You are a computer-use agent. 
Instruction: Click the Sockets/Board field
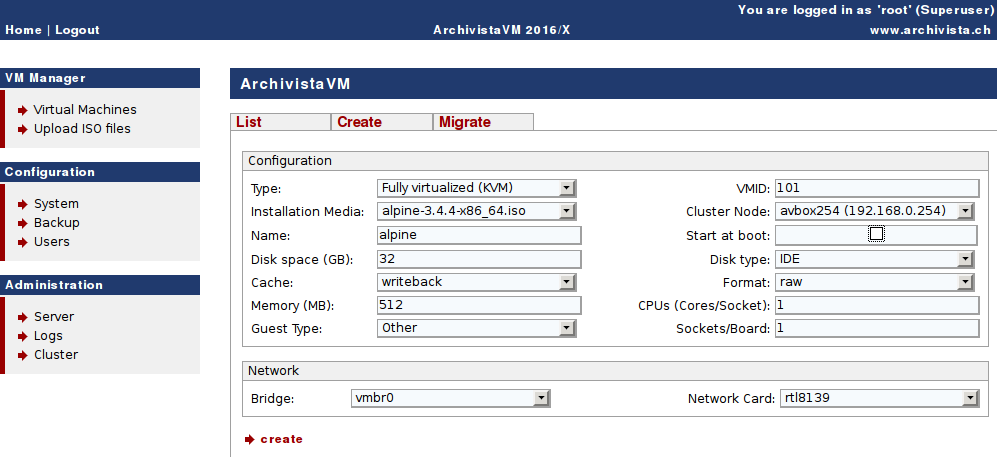click(877, 328)
